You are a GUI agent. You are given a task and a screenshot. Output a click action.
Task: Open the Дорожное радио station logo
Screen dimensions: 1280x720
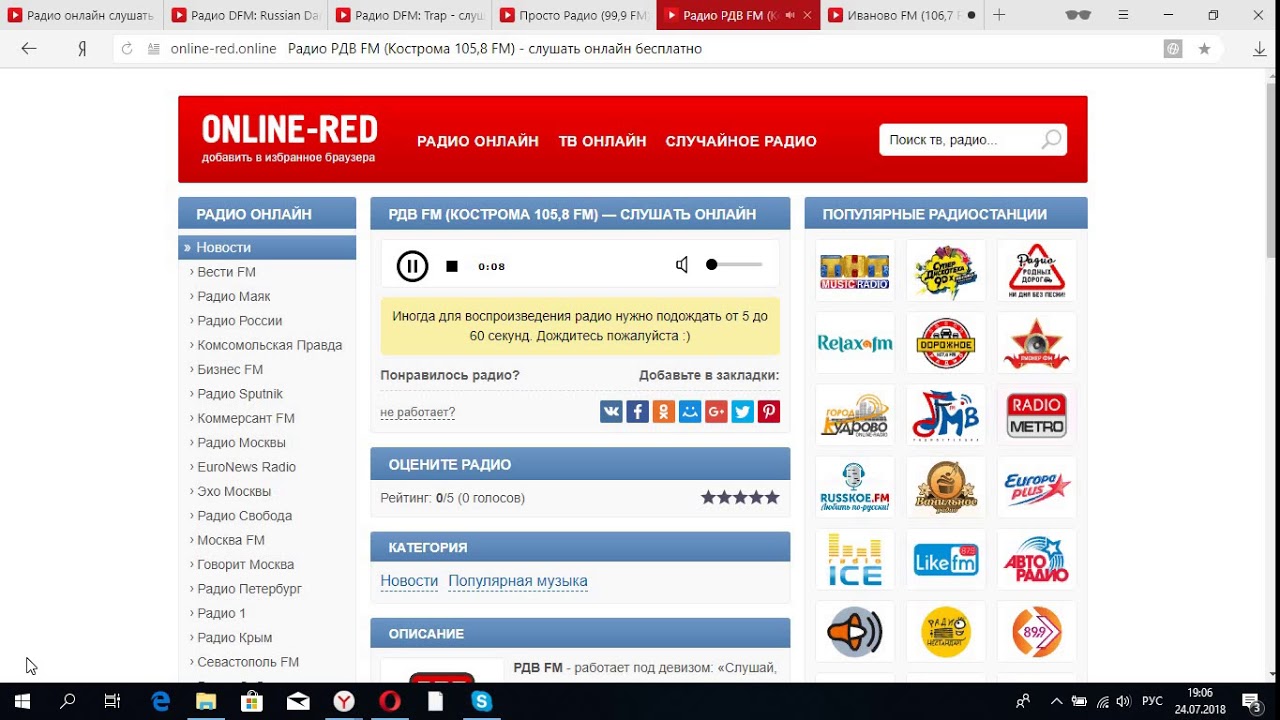click(x=946, y=343)
